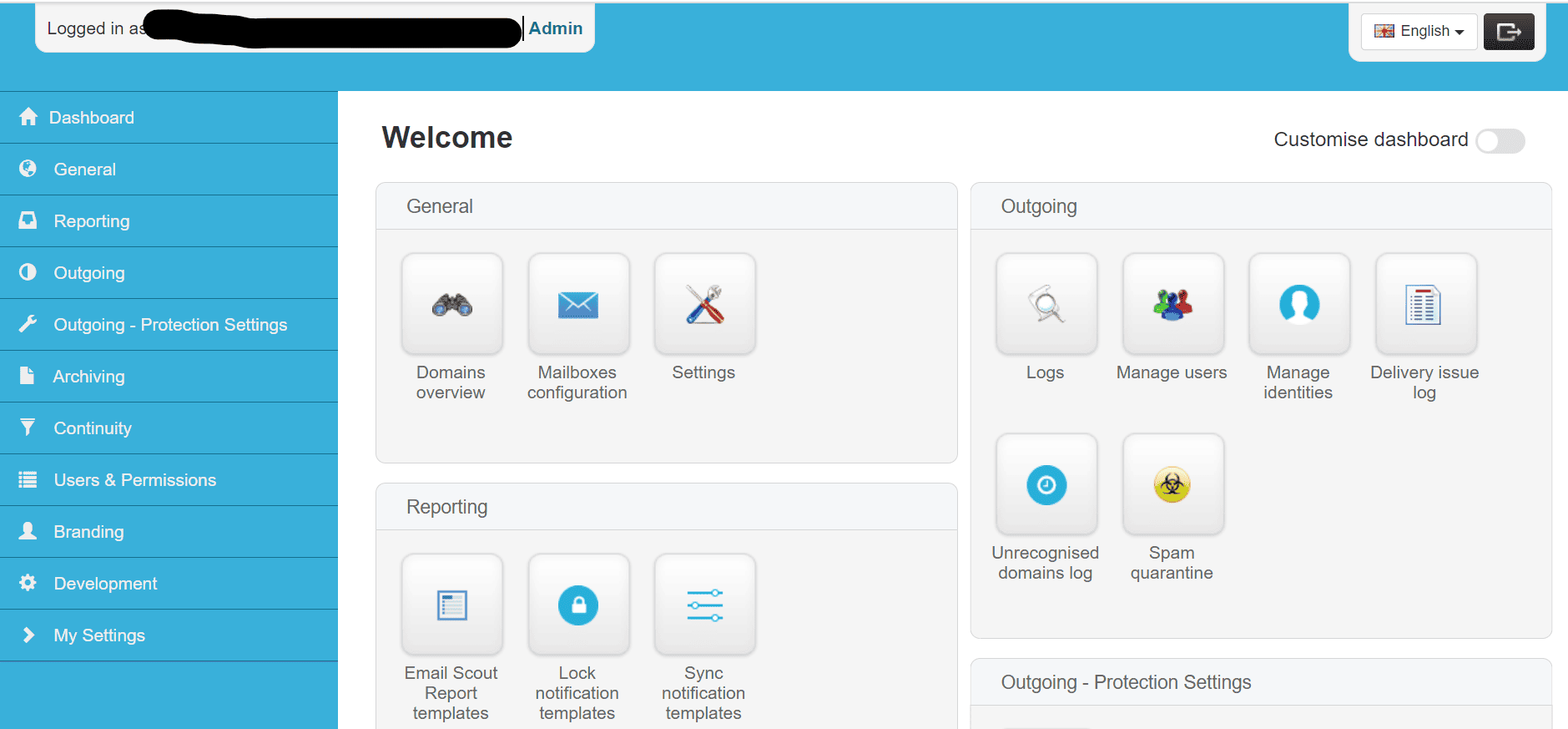Click the General Settings tools icon
Viewport: 1568px width, 729px height.
point(705,305)
